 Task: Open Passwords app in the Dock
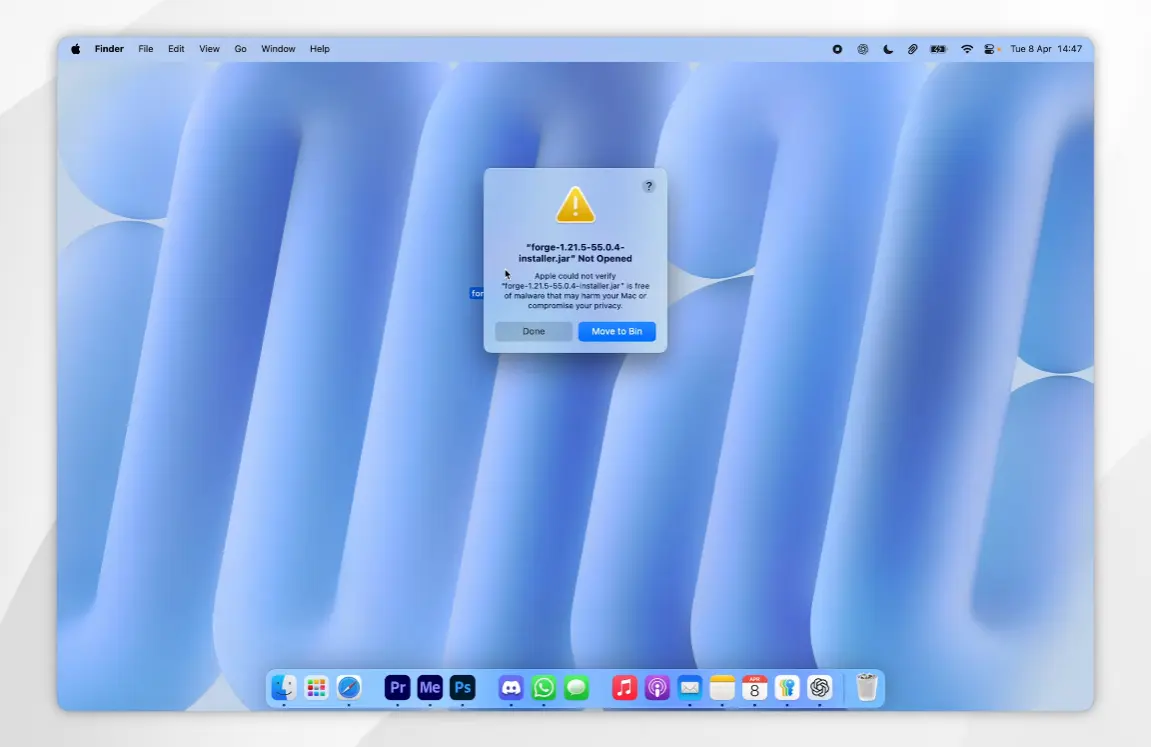[787, 688]
